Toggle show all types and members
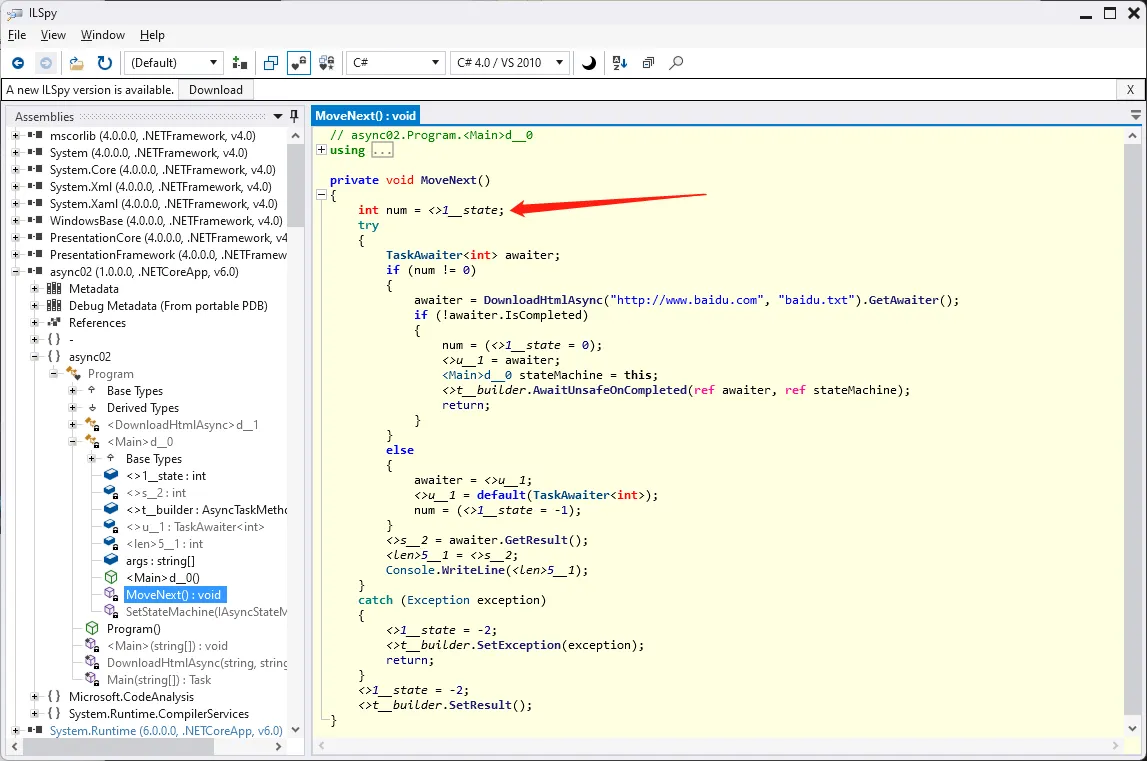1147x761 pixels. click(327, 63)
